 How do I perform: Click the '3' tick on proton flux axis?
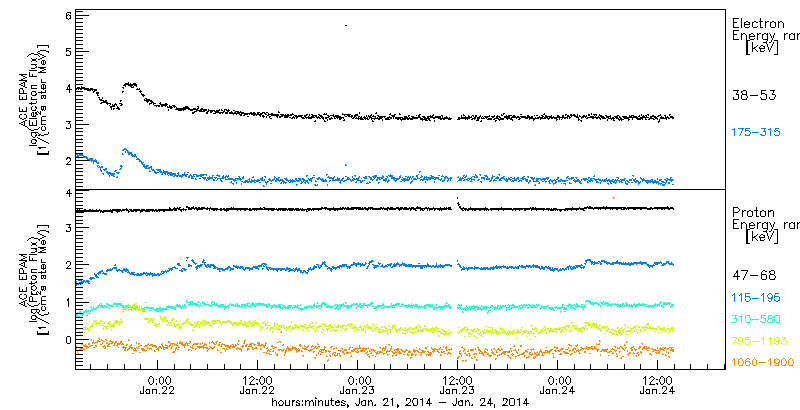(70, 227)
